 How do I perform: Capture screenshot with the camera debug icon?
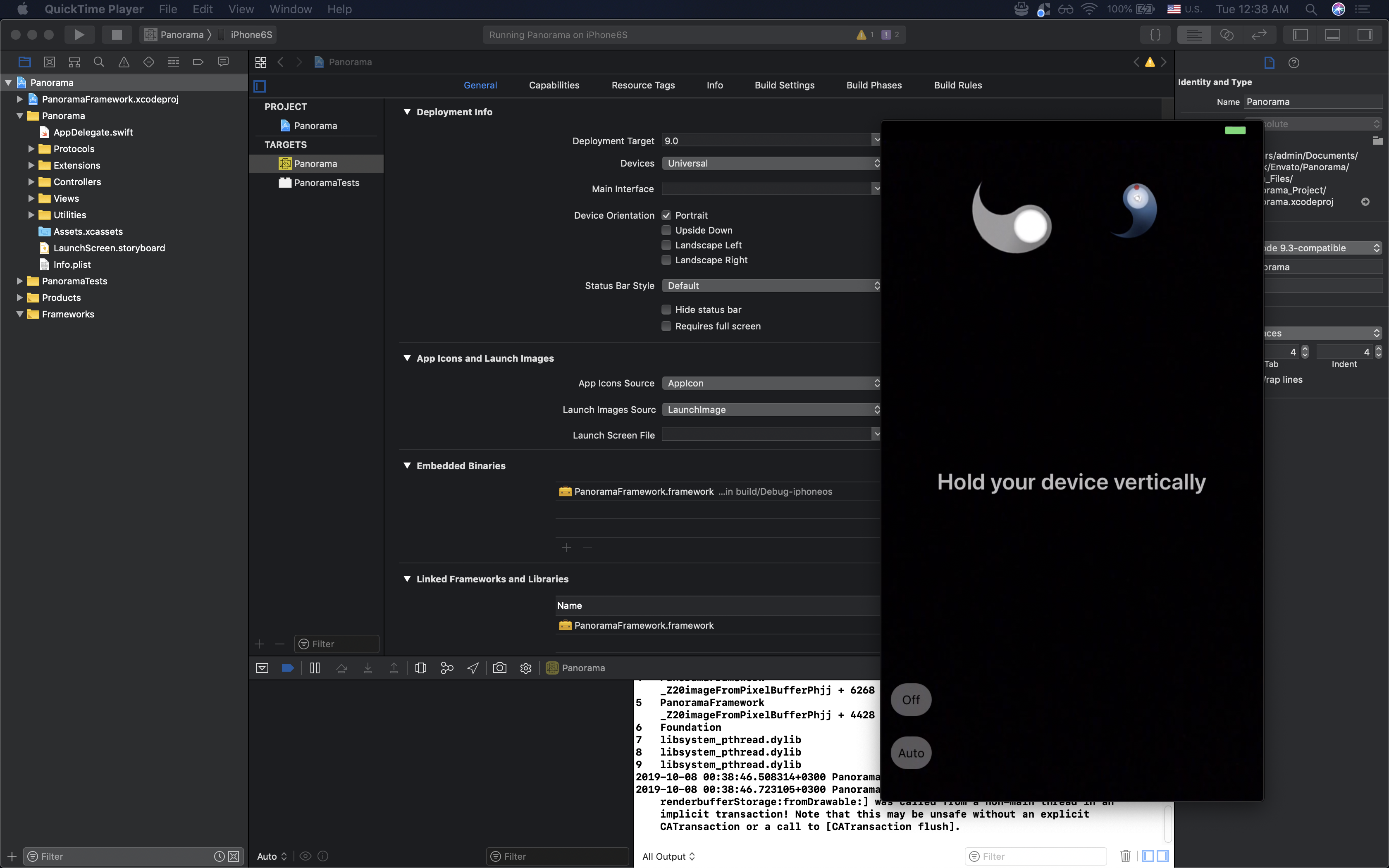pos(499,668)
